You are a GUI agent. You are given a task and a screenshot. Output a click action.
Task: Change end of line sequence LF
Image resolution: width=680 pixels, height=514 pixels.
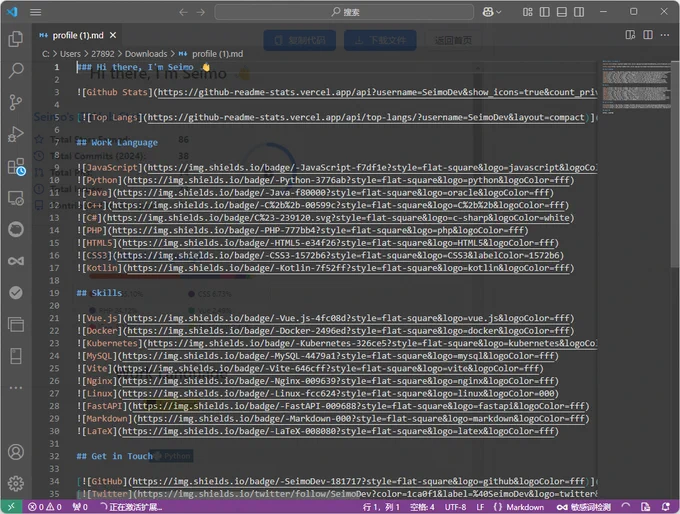pos(480,507)
